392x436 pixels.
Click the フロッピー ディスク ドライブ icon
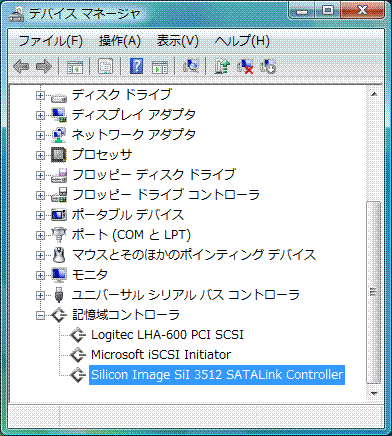click(x=59, y=175)
